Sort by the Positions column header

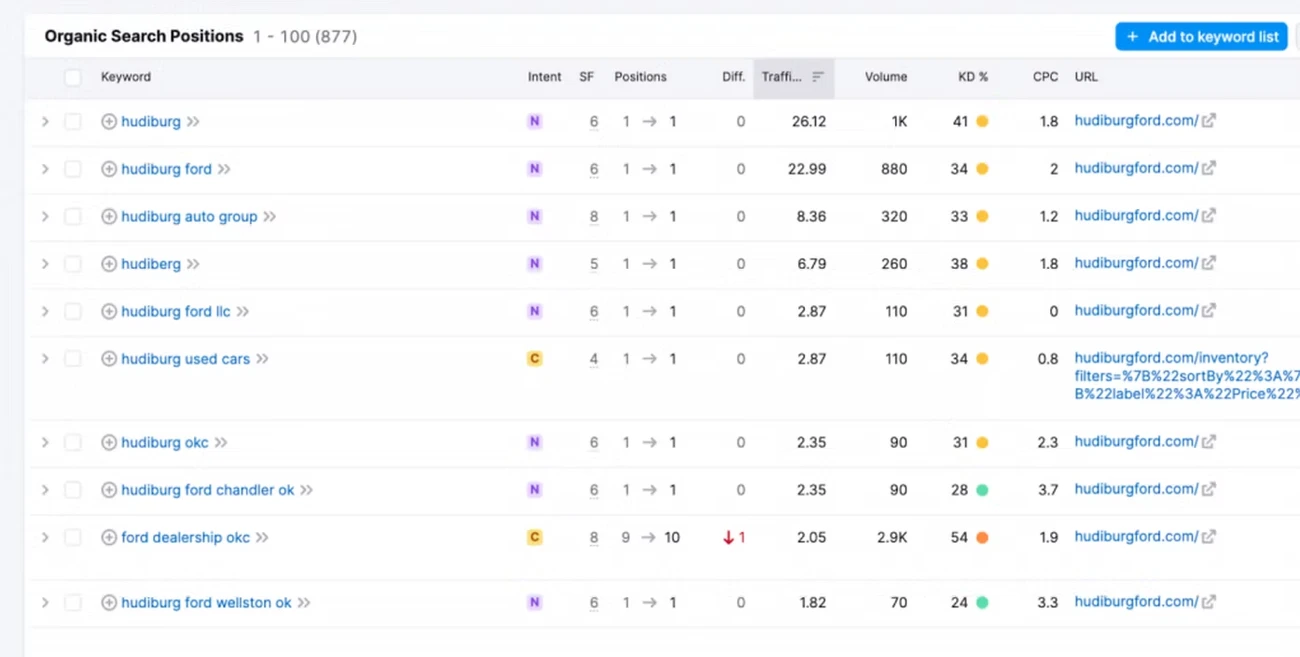pos(640,77)
